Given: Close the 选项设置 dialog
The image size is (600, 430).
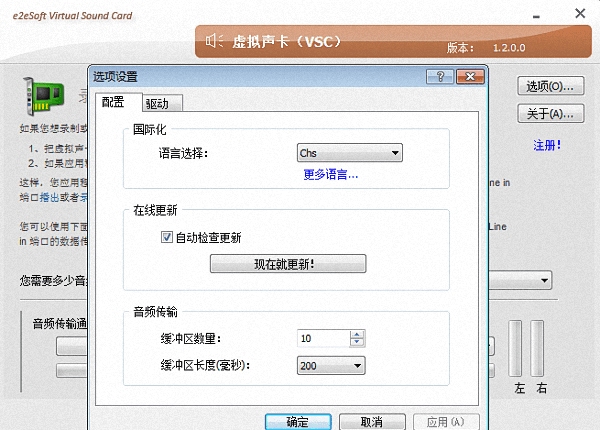Looking at the screenshot, I should coord(470,77).
